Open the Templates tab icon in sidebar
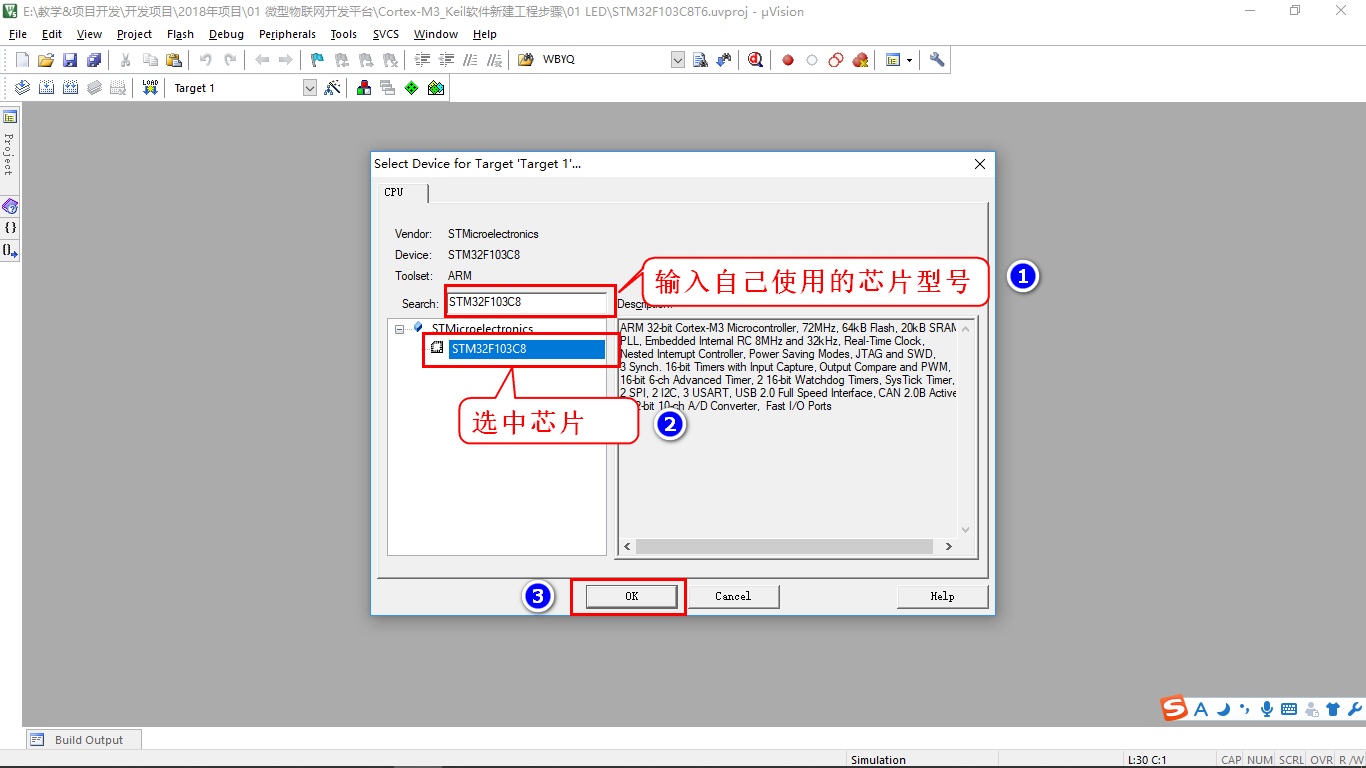 click(10, 251)
